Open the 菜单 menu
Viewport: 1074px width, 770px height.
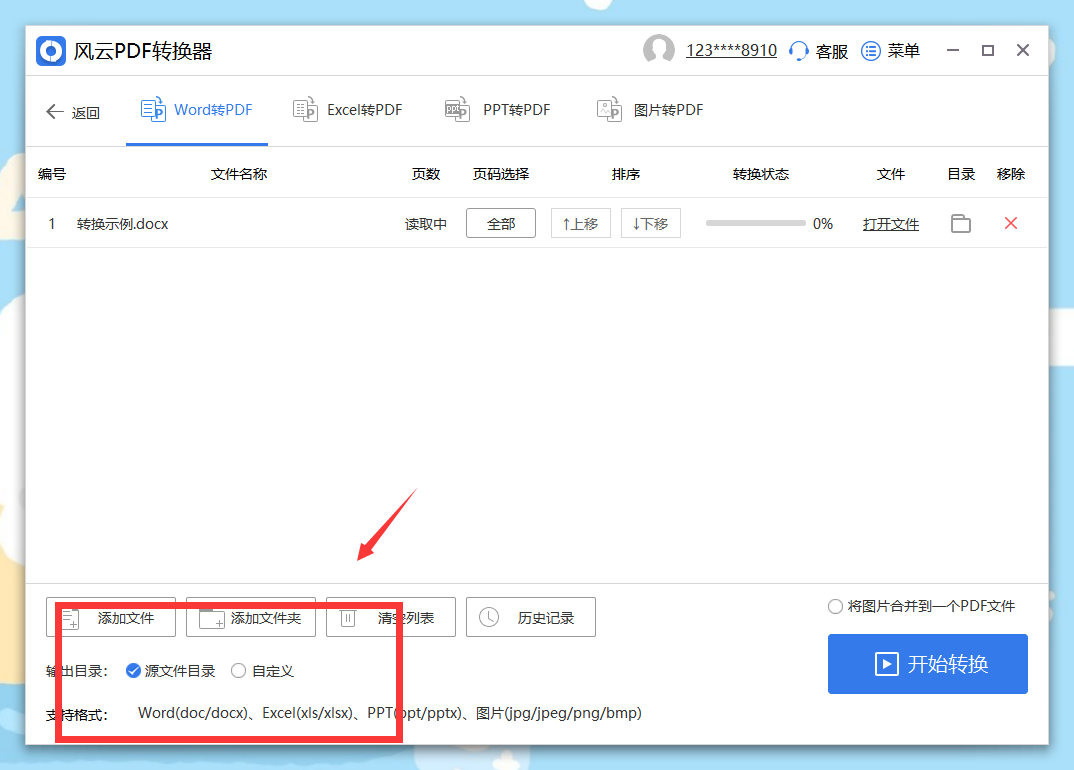click(x=890, y=51)
